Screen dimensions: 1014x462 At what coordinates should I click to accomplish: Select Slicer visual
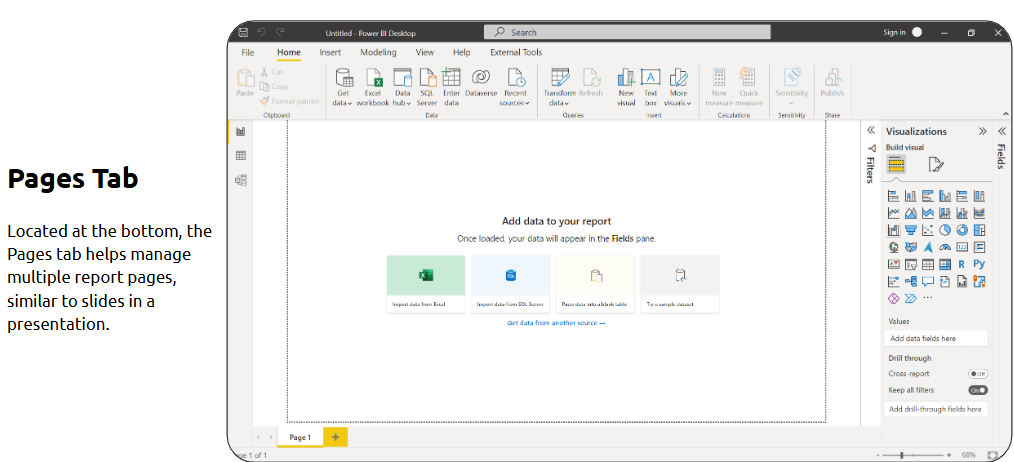(x=911, y=264)
